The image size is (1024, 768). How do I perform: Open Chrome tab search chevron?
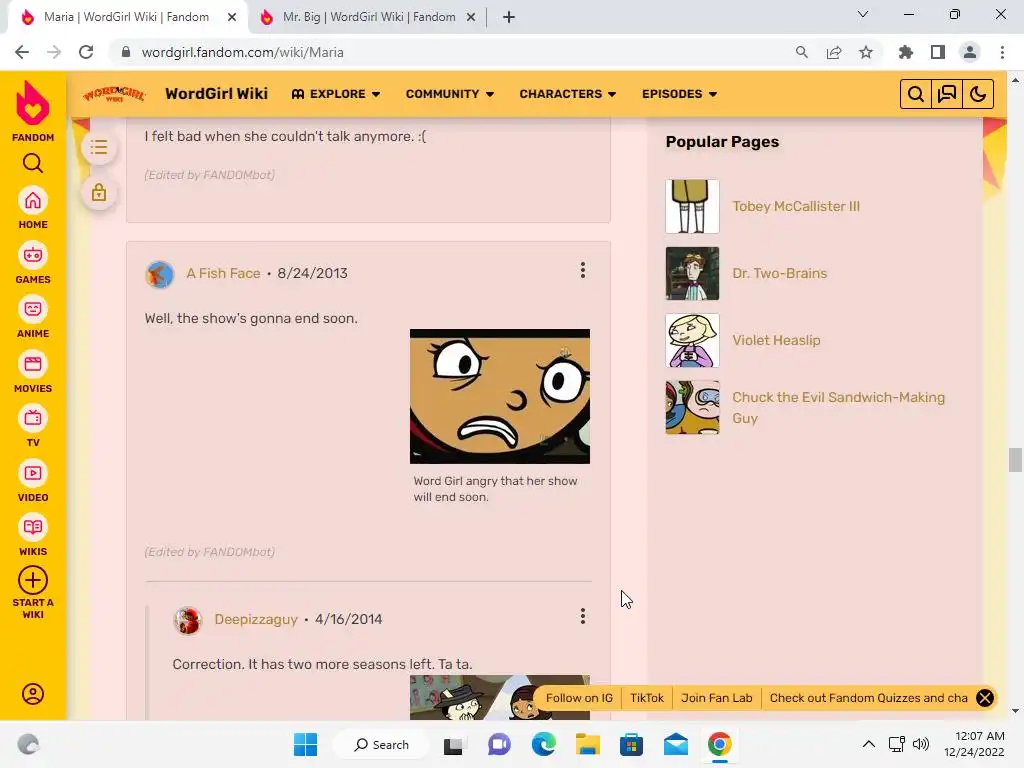pyautogui.click(x=863, y=14)
